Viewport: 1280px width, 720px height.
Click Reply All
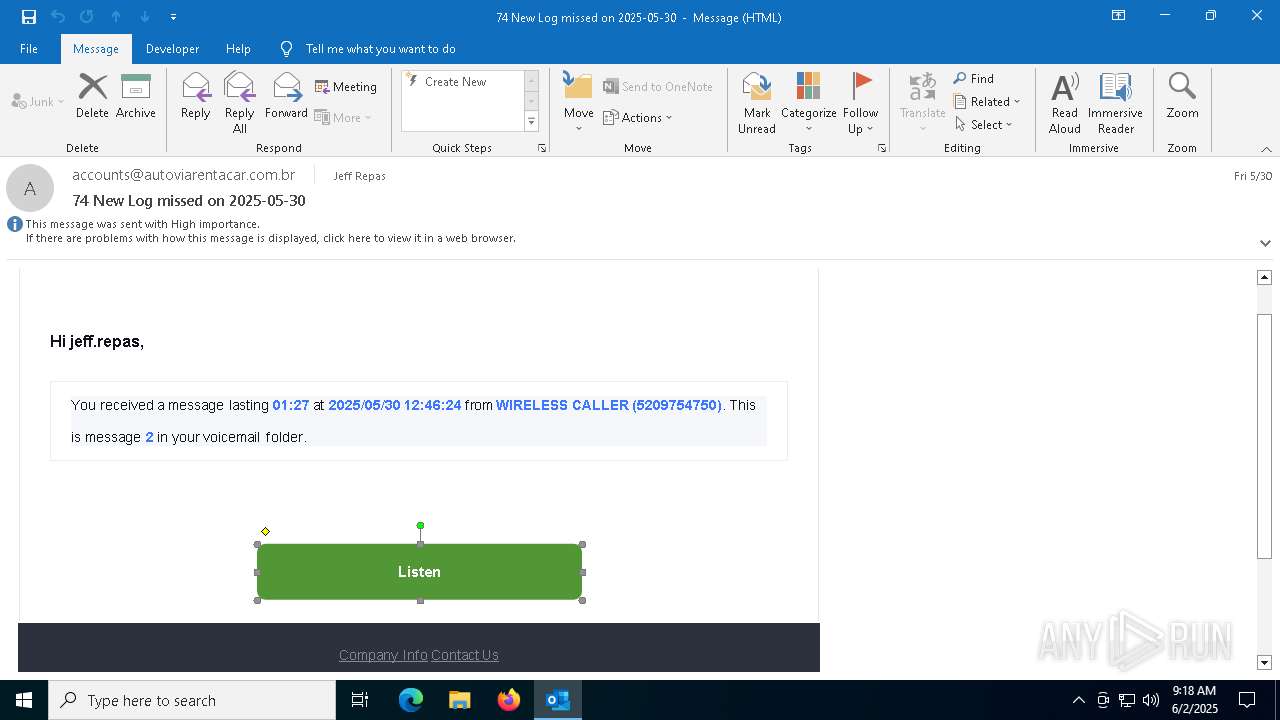[x=239, y=103]
